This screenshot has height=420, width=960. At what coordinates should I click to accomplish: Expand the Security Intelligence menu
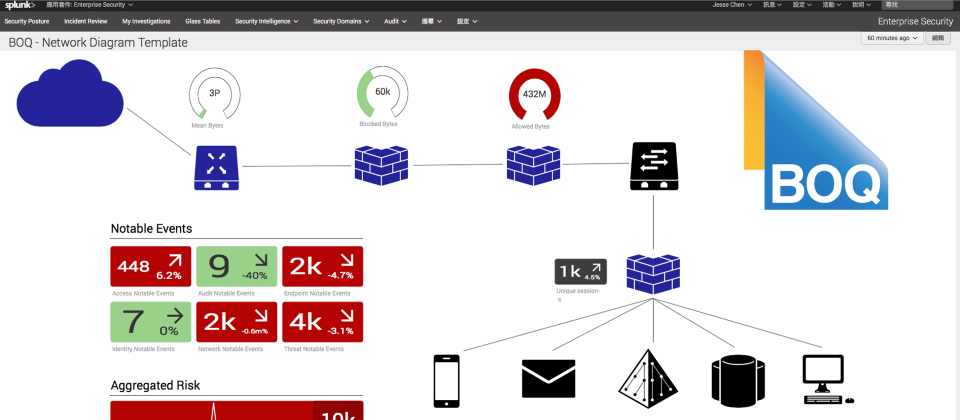coord(266,21)
